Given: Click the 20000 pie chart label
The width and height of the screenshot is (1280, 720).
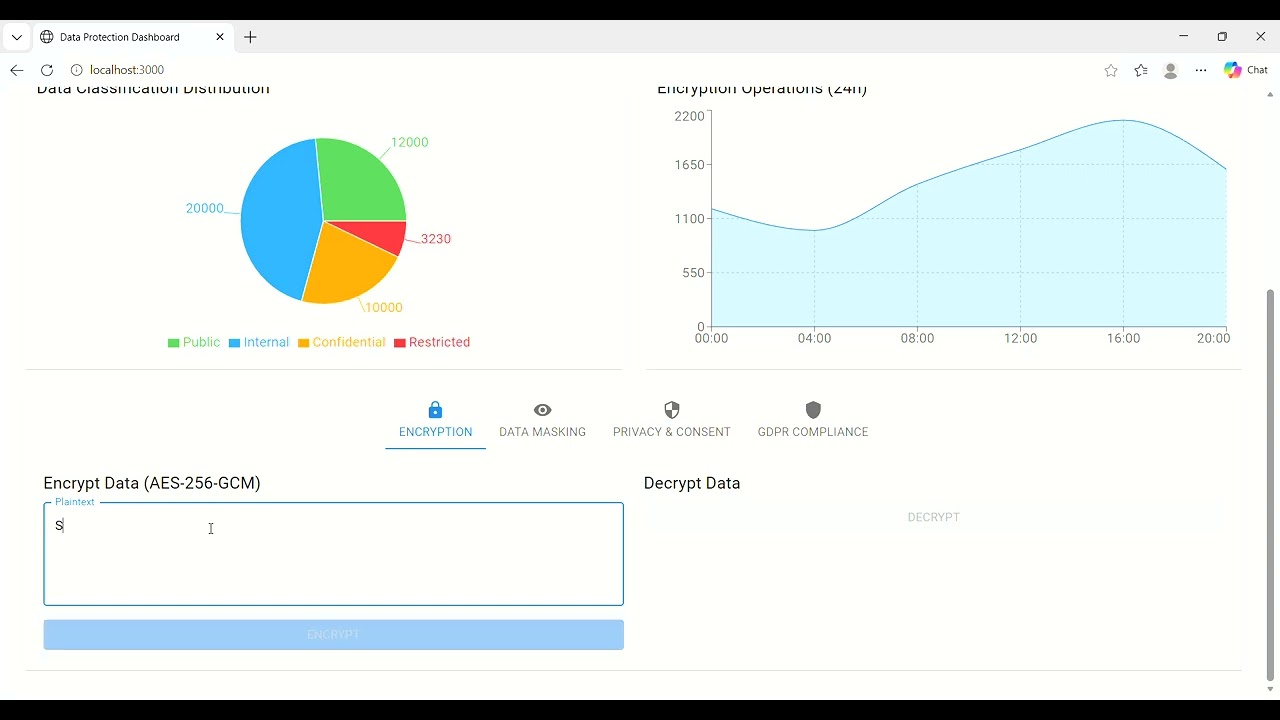Looking at the screenshot, I should (x=204, y=208).
